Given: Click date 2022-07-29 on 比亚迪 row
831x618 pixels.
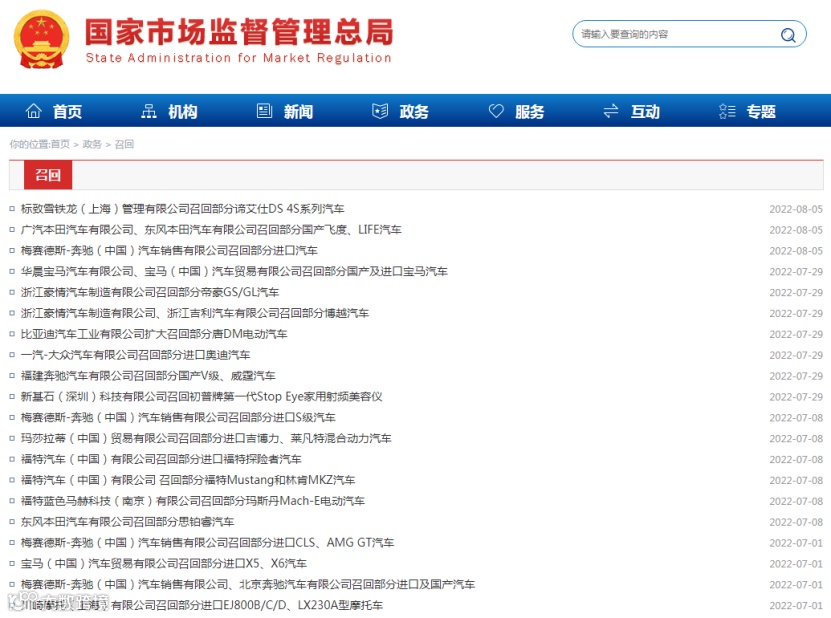Looking at the screenshot, I should pos(796,334).
